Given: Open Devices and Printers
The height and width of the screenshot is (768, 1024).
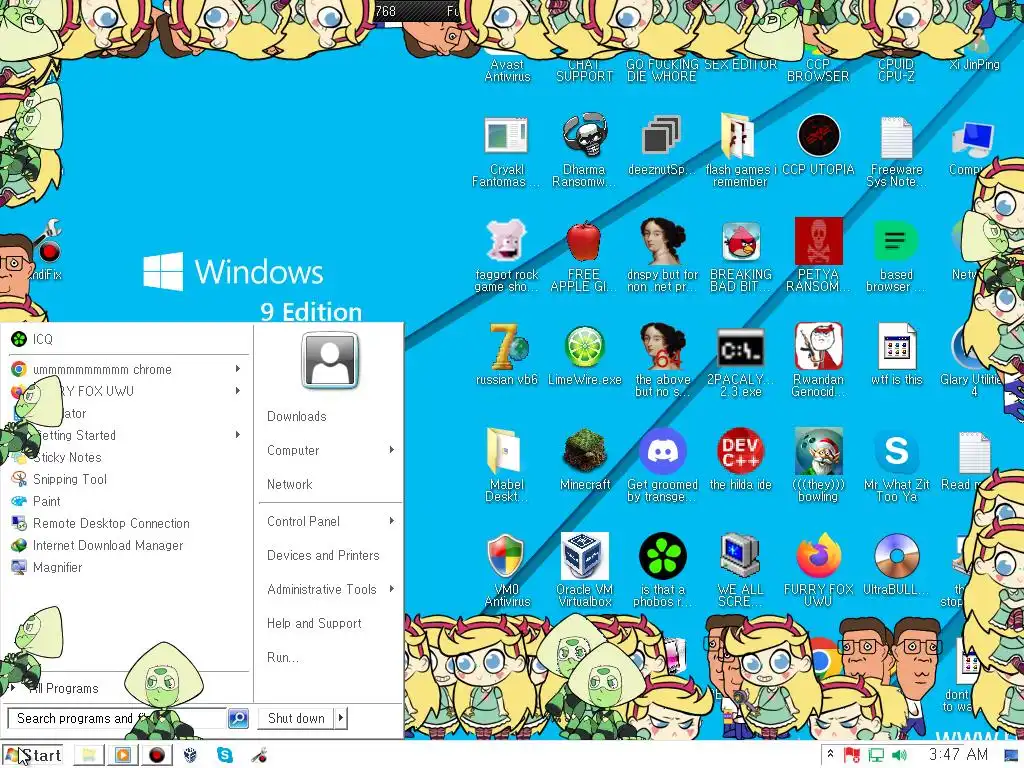Looking at the screenshot, I should [x=323, y=555].
